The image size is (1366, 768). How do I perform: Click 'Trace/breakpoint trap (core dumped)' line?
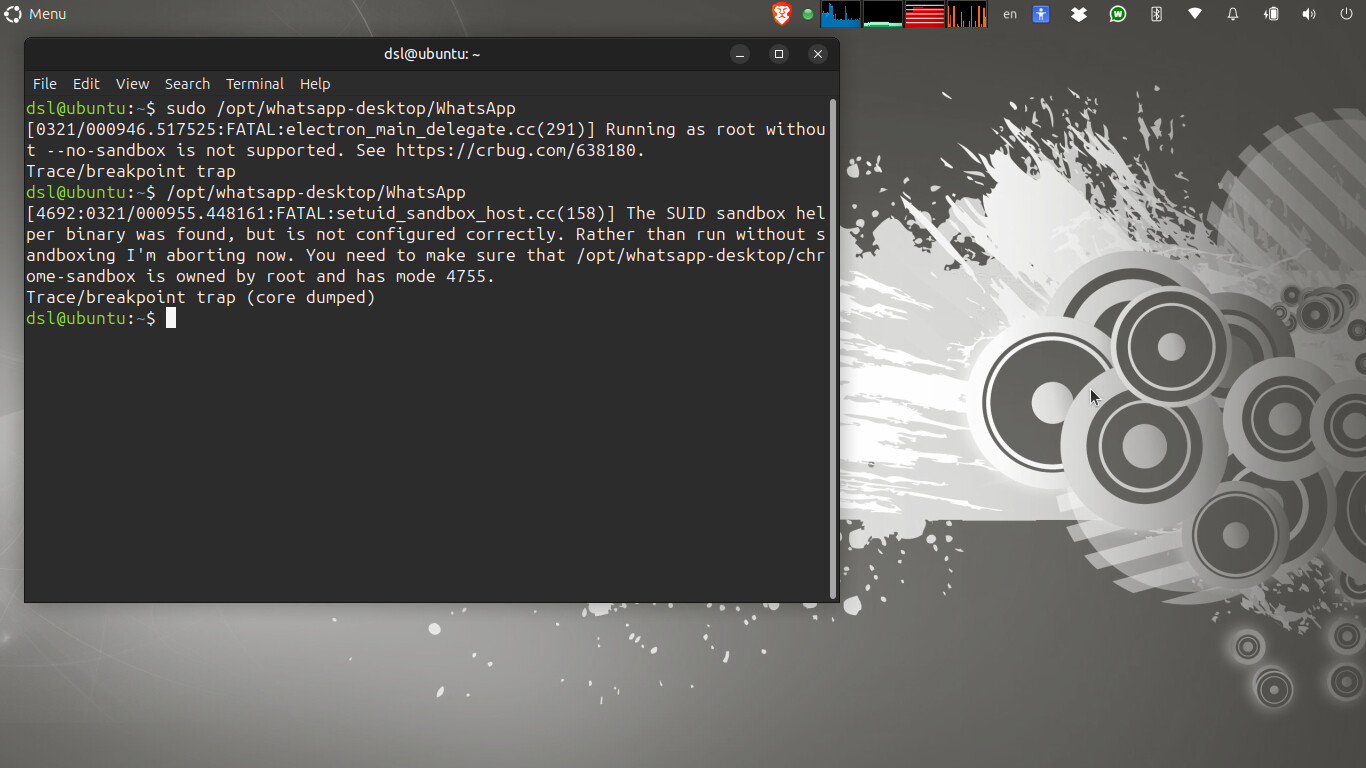point(201,297)
